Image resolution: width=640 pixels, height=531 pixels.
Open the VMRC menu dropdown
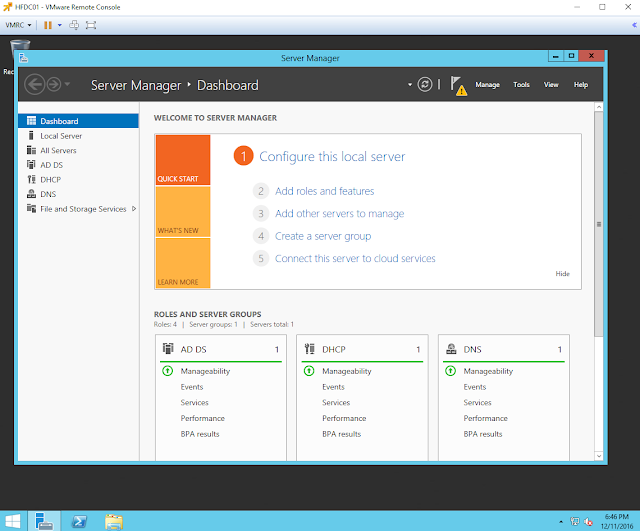pos(18,25)
